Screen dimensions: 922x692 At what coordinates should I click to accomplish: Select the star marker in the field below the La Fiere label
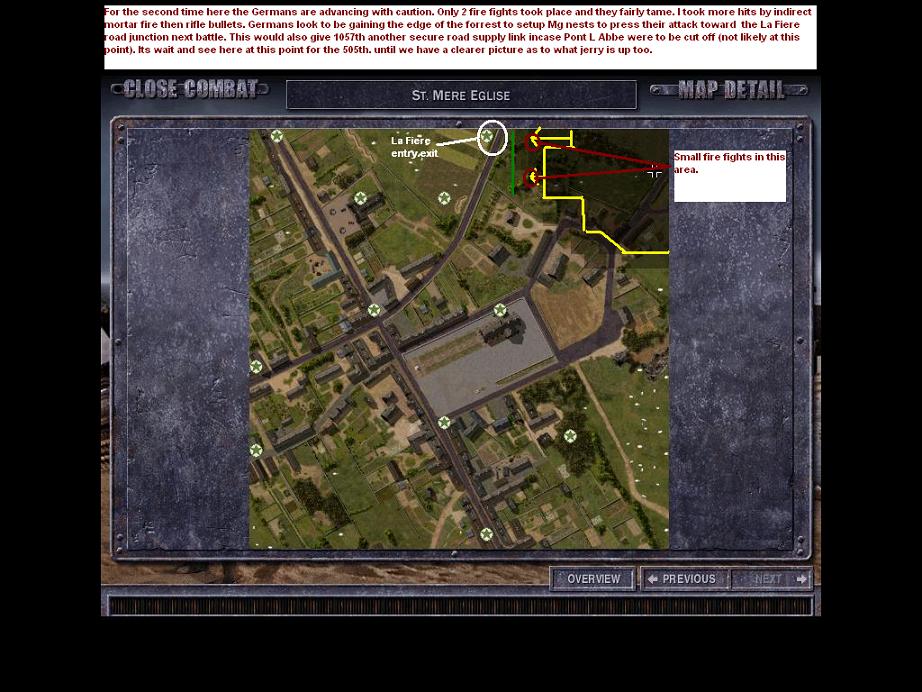[x=445, y=198]
